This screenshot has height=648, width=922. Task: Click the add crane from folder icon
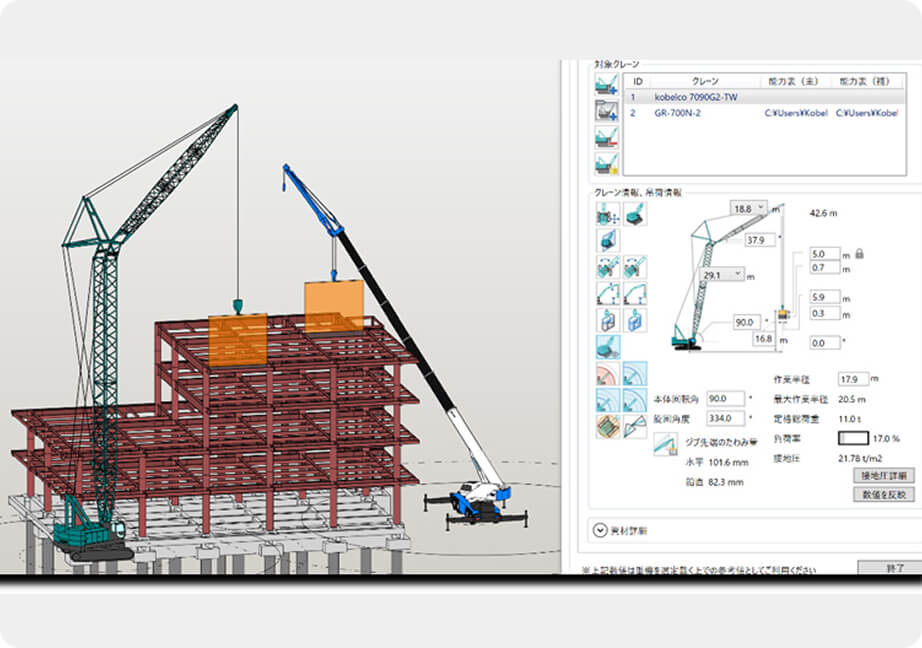click(x=606, y=111)
